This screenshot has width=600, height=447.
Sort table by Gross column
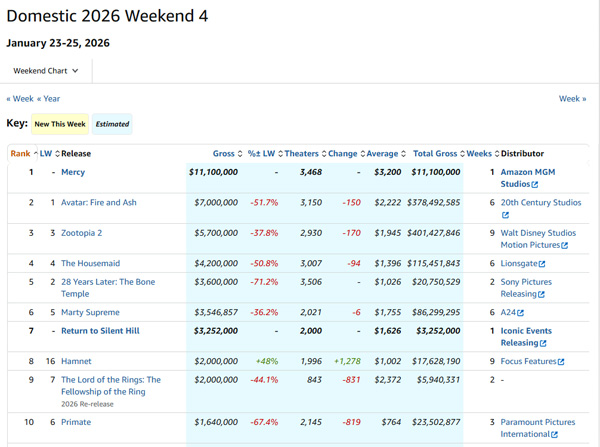pos(224,154)
